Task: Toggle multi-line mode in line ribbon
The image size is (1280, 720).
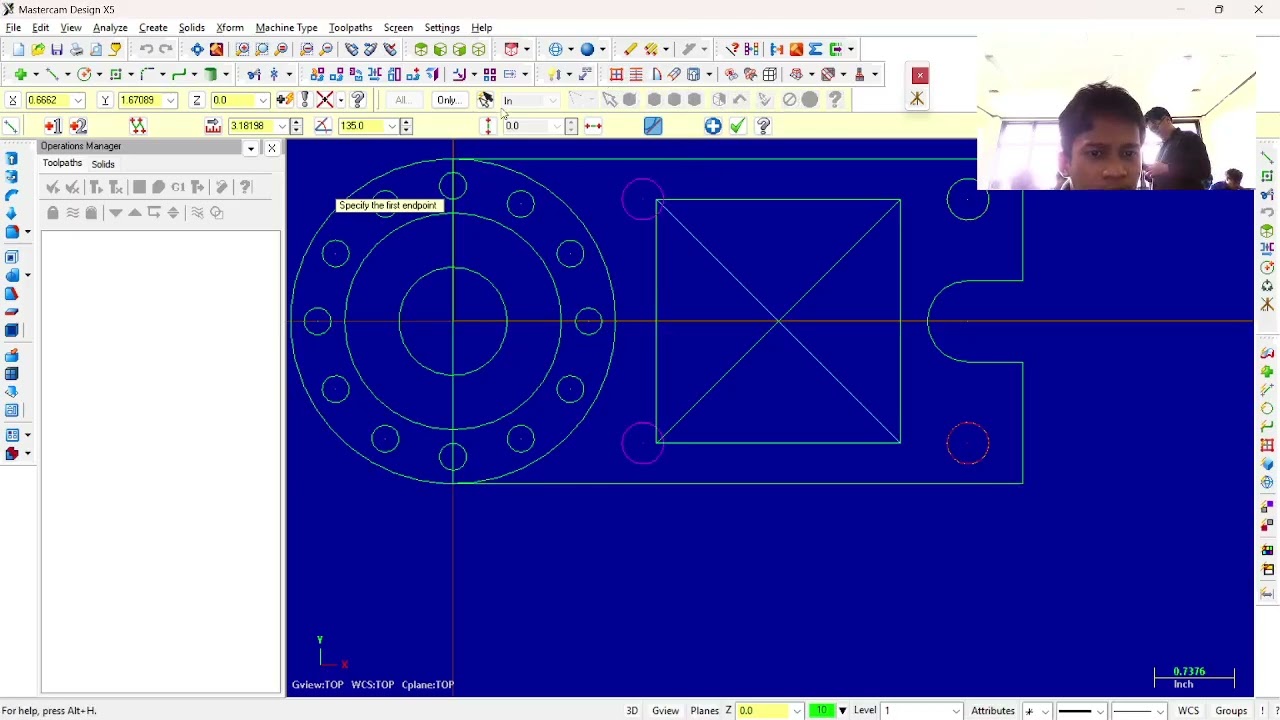Action: click(138, 126)
